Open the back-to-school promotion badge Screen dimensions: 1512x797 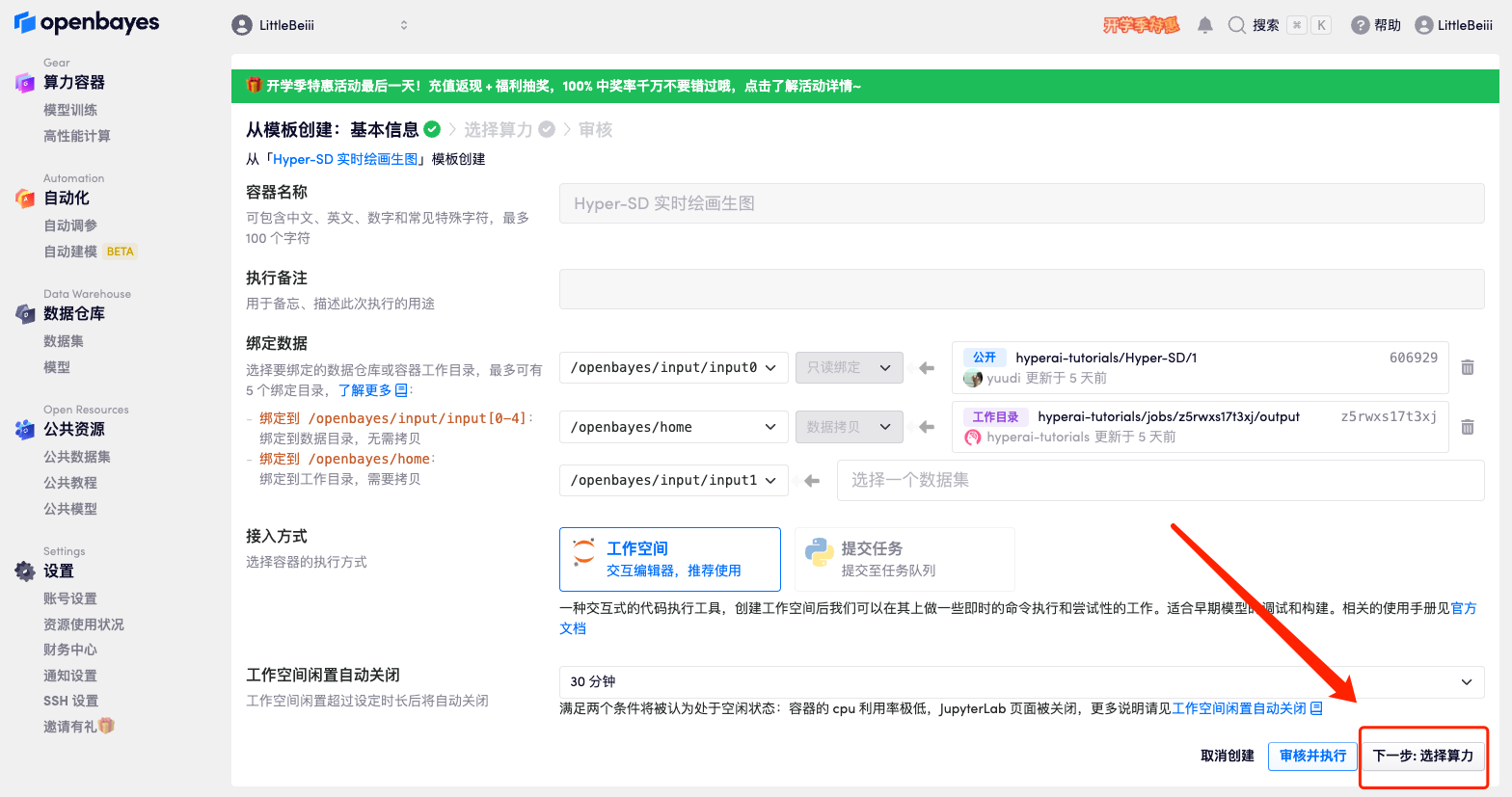(x=1141, y=25)
